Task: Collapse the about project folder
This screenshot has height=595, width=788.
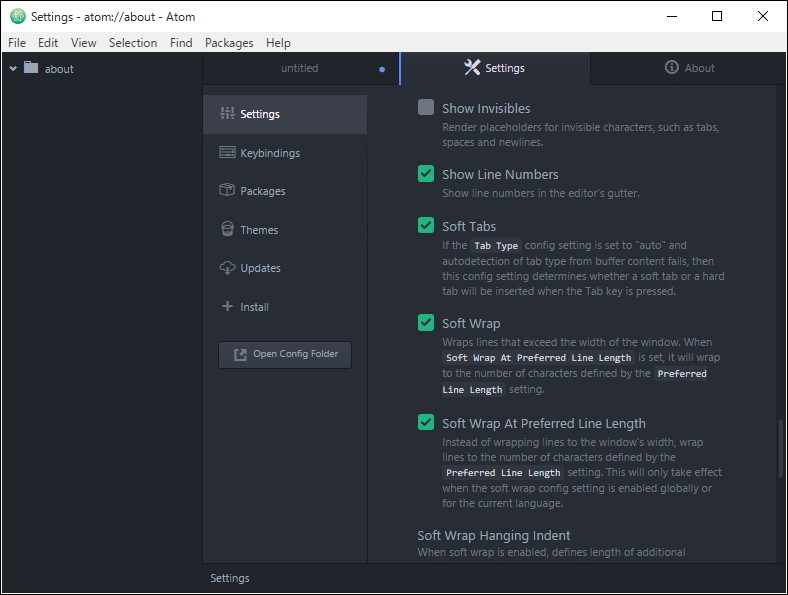Action: click(14, 69)
